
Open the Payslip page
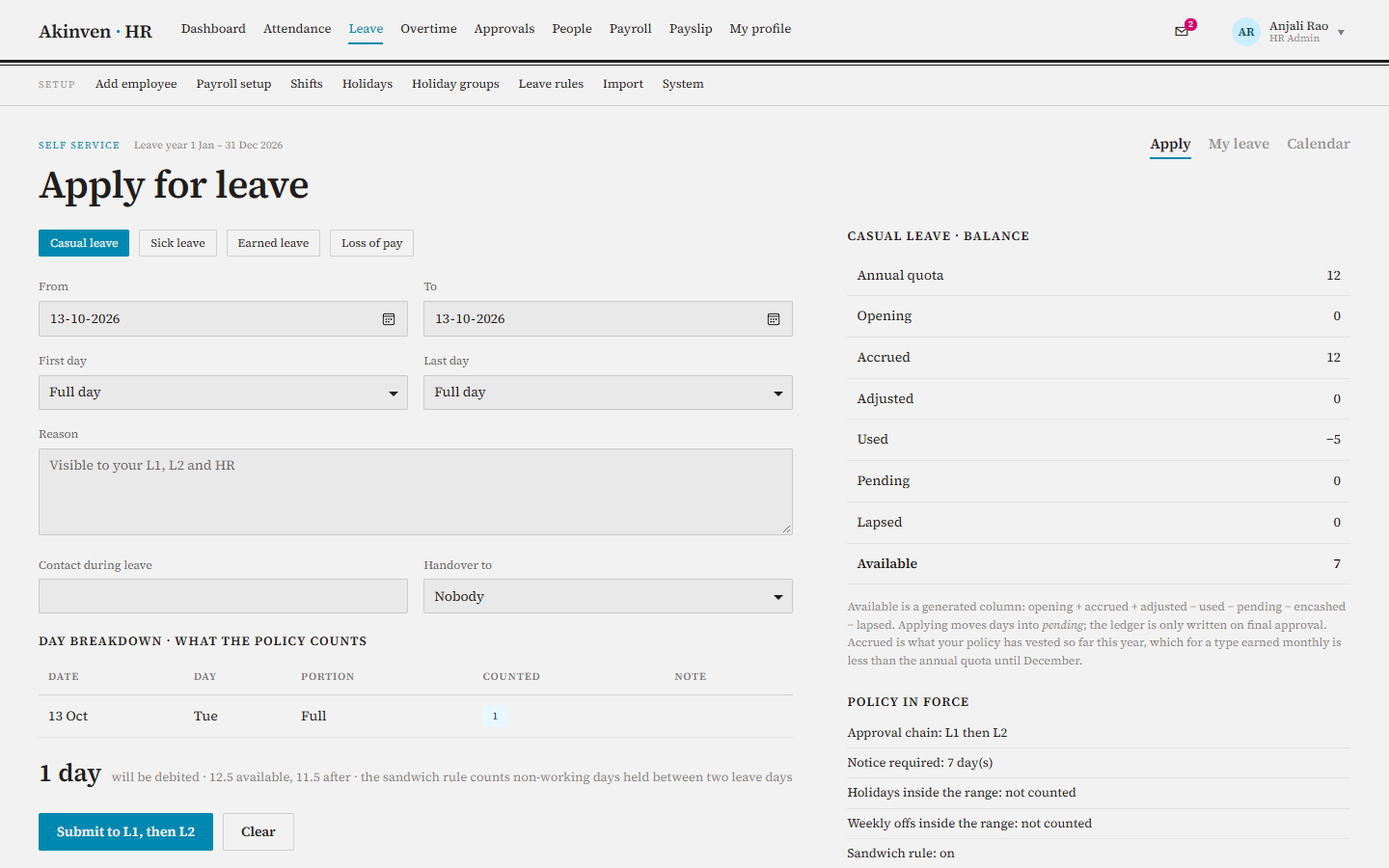pyautogui.click(x=691, y=29)
